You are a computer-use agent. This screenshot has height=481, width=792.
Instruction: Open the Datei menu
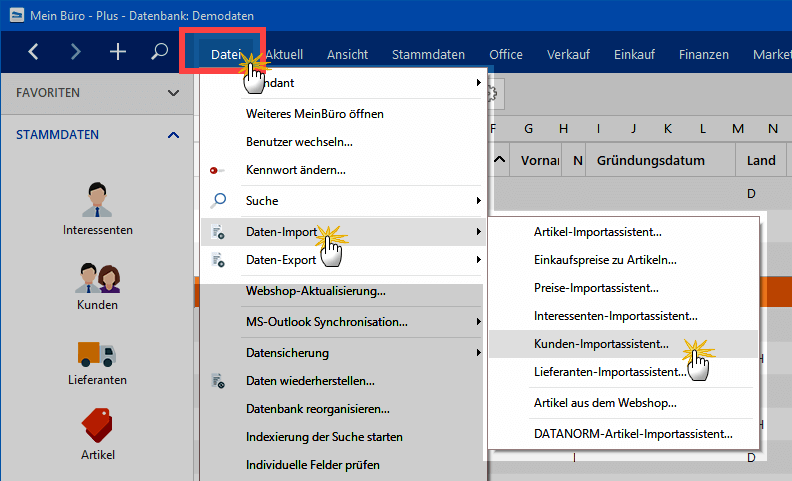click(225, 54)
